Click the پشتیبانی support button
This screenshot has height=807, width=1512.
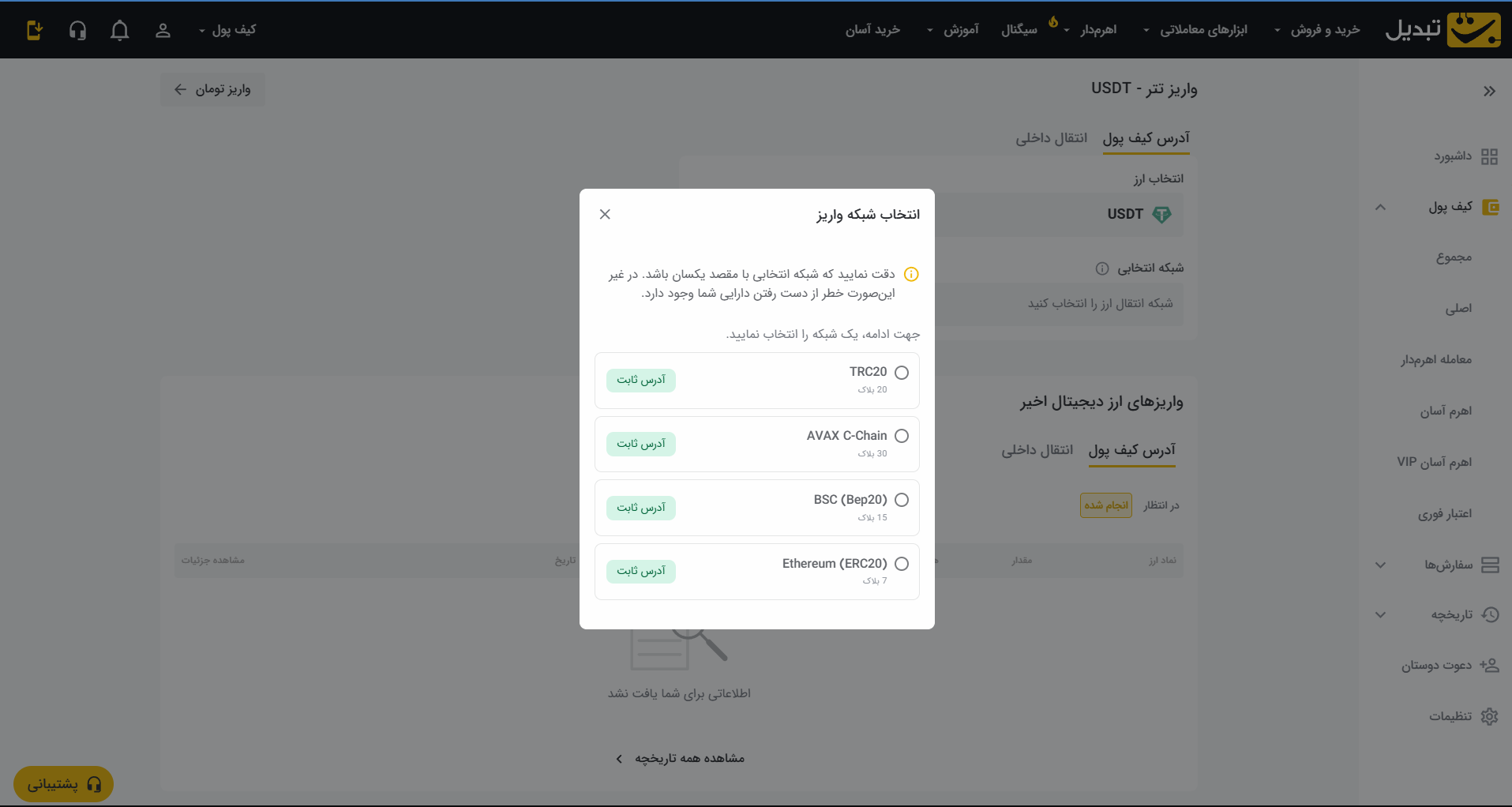63,784
